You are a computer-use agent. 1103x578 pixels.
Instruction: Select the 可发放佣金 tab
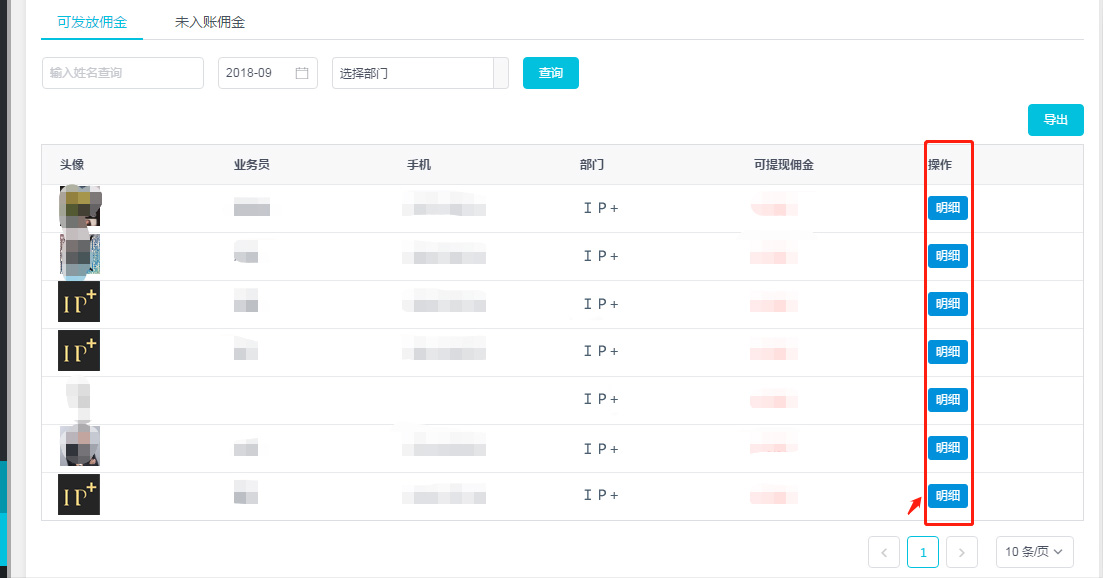[x=92, y=22]
